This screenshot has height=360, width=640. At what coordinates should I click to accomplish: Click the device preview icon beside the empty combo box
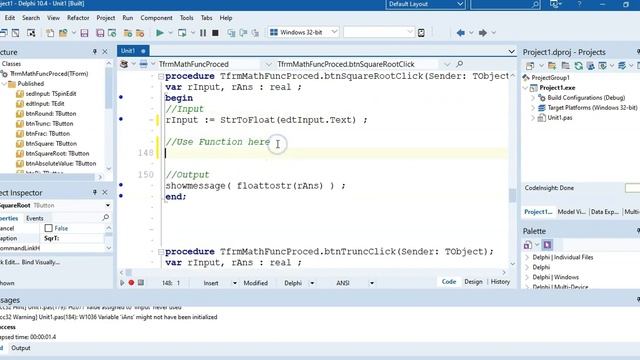421,33
